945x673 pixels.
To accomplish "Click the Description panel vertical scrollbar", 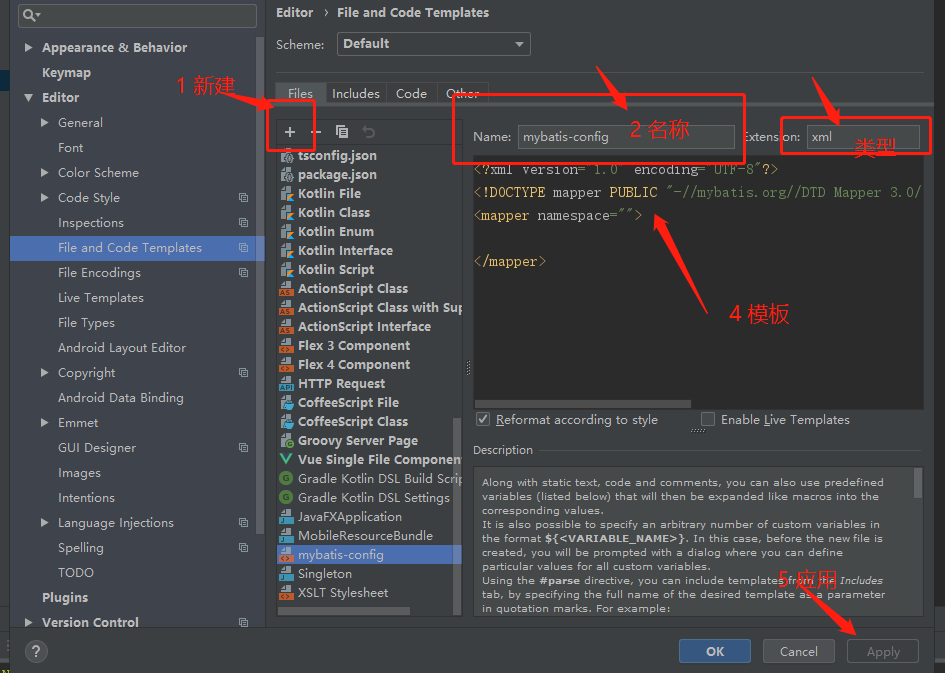I will pos(918,483).
